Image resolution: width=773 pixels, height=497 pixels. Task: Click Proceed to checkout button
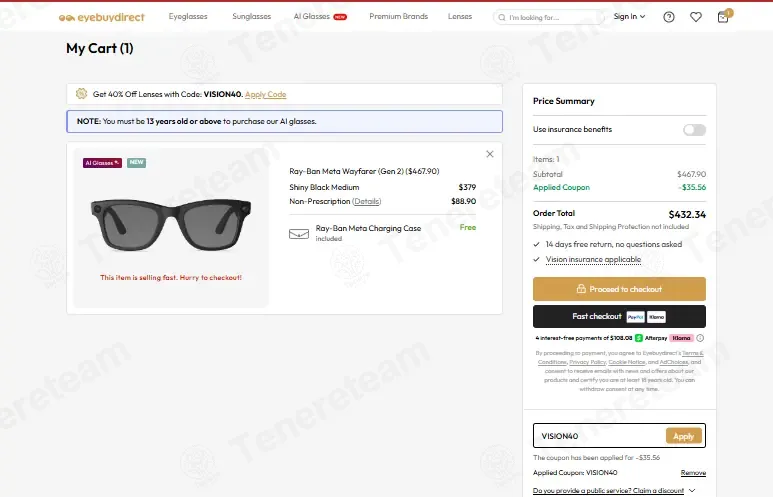[619, 289]
